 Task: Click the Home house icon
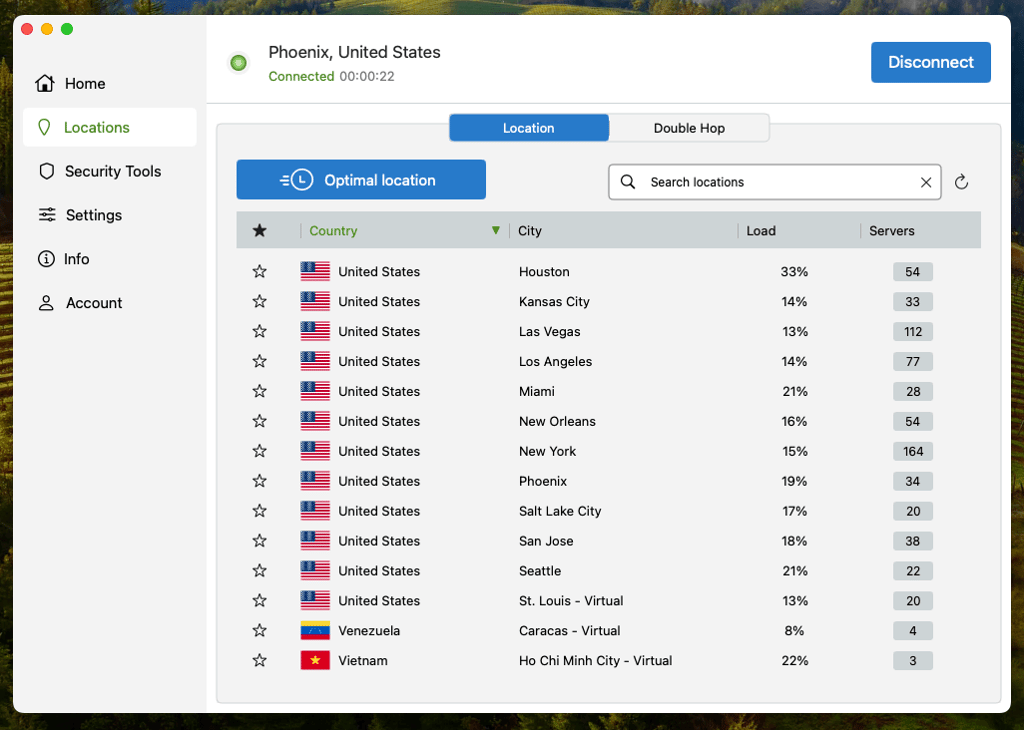pos(45,83)
